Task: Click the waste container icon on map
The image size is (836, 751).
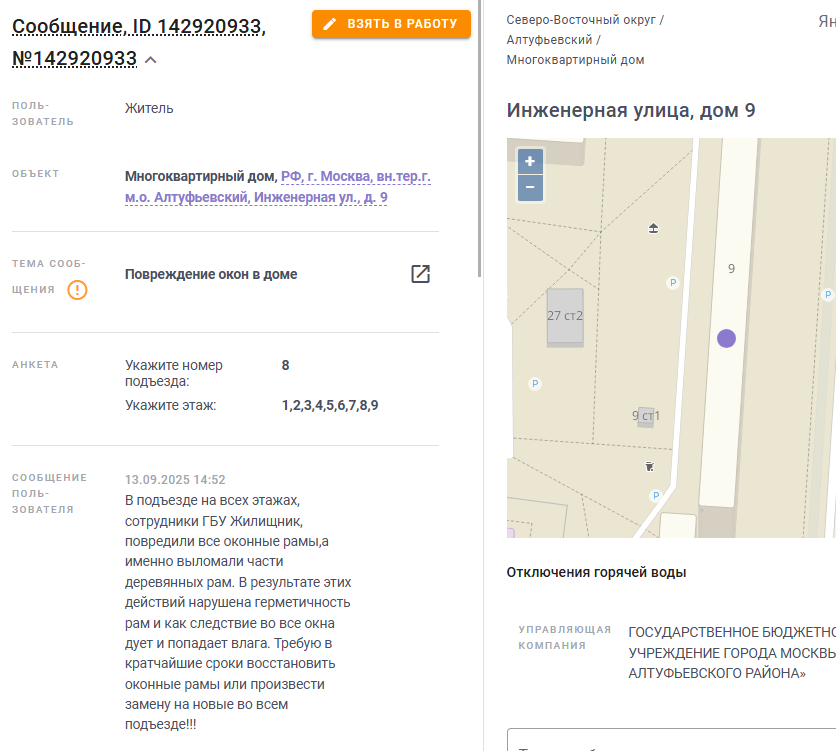Action: (649, 467)
